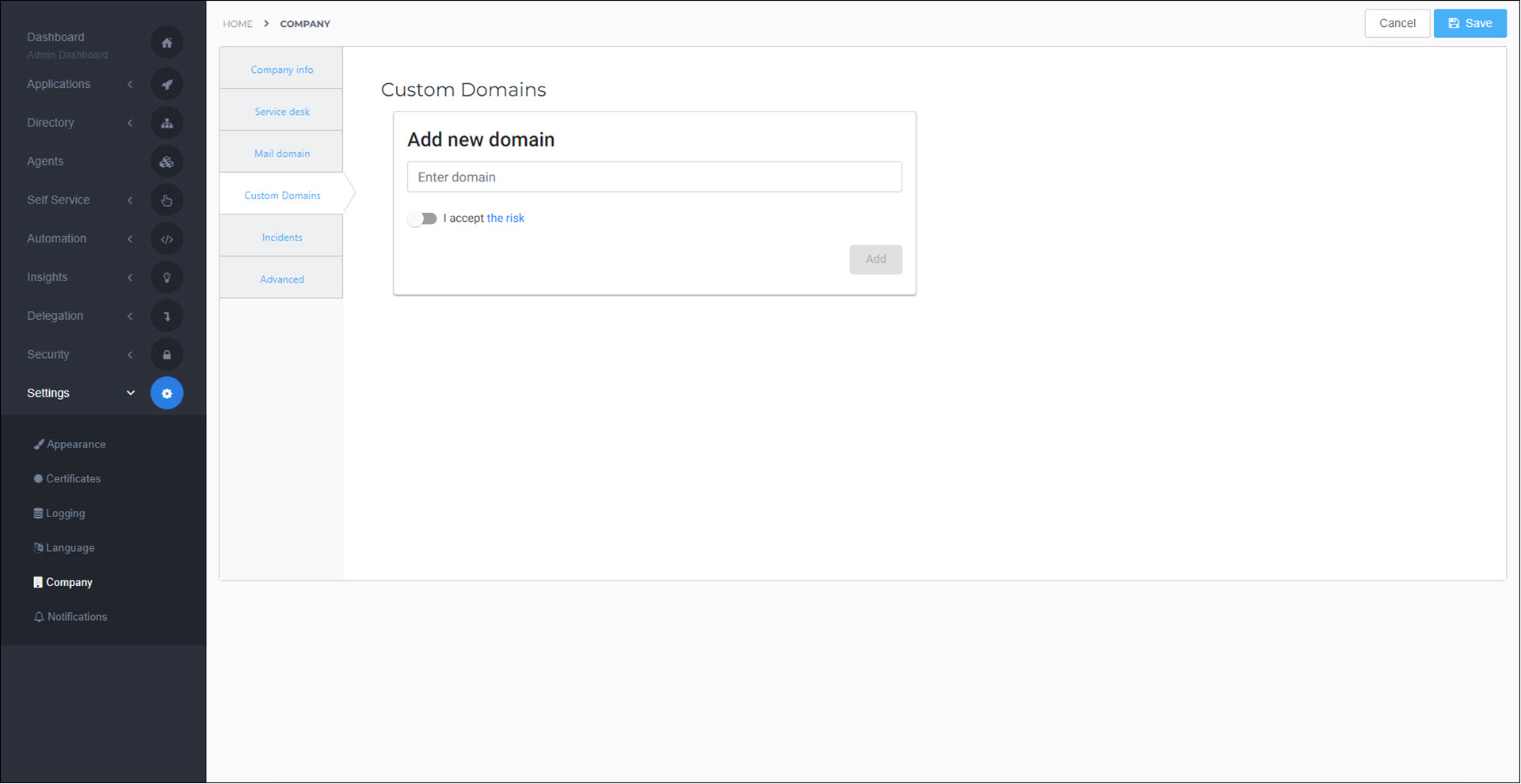Click the Appearance brush icon

38,444
